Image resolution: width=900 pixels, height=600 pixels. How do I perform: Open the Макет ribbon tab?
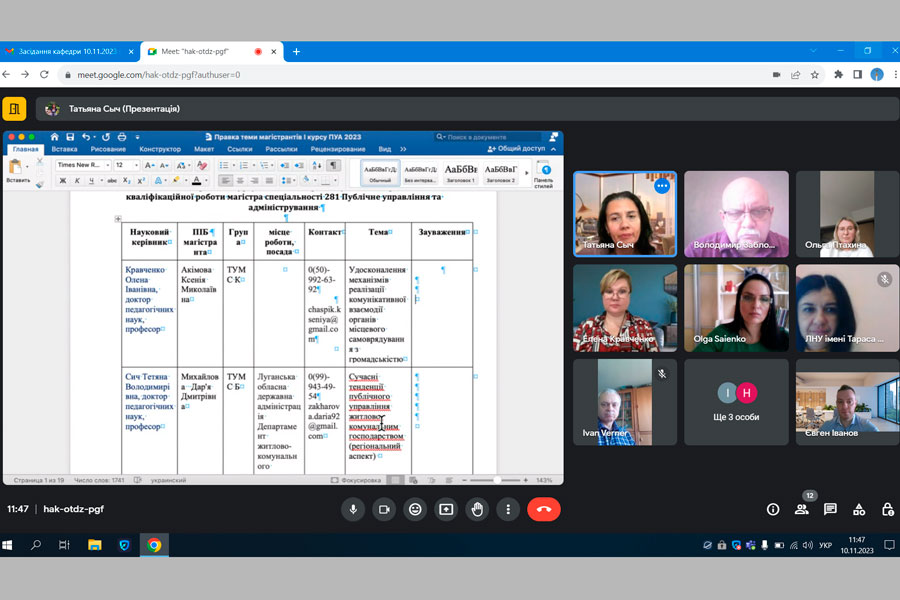coord(204,149)
